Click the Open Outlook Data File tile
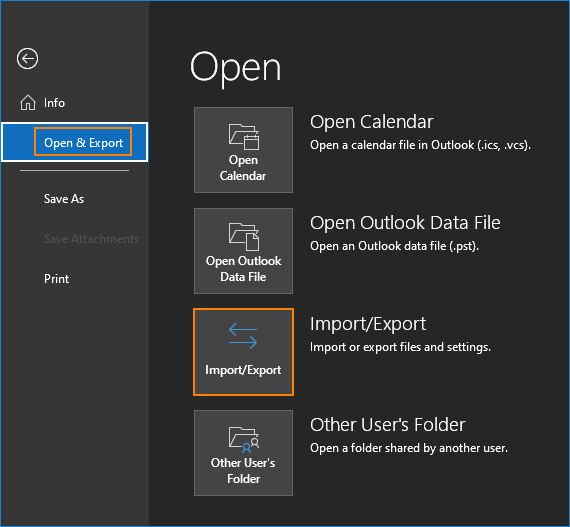The height and width of the screenshot is (527, 570). (243, 251)
